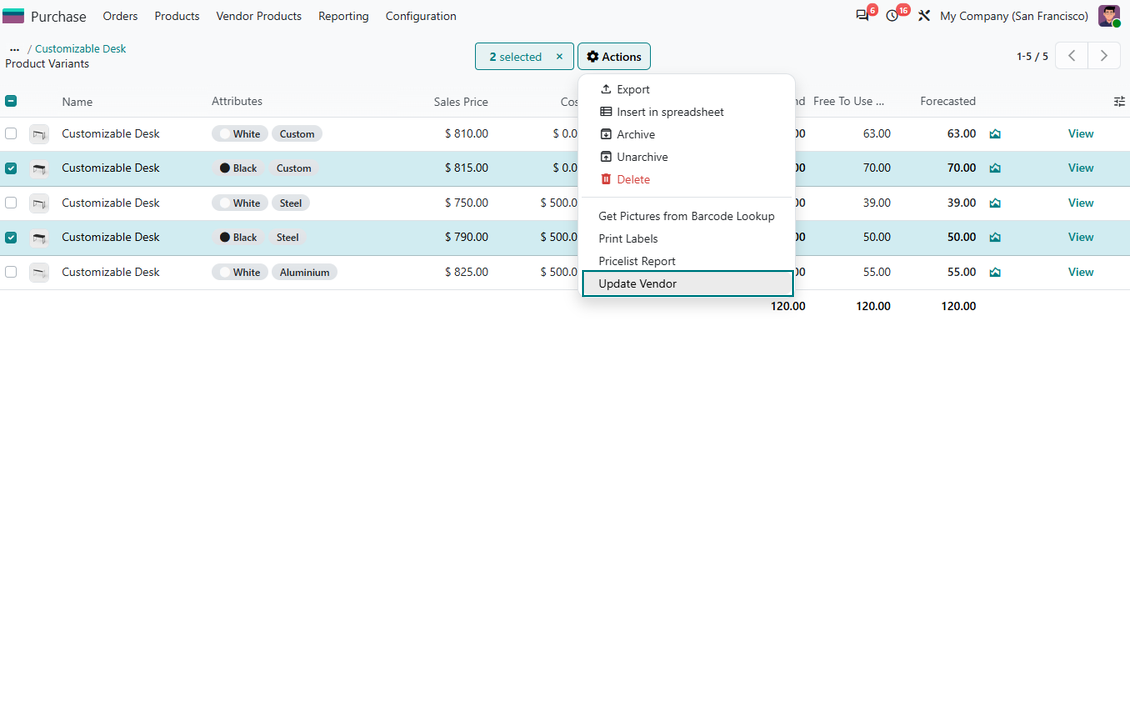Sort by the Name column header
1130x717 pixels.
point(77,102)
